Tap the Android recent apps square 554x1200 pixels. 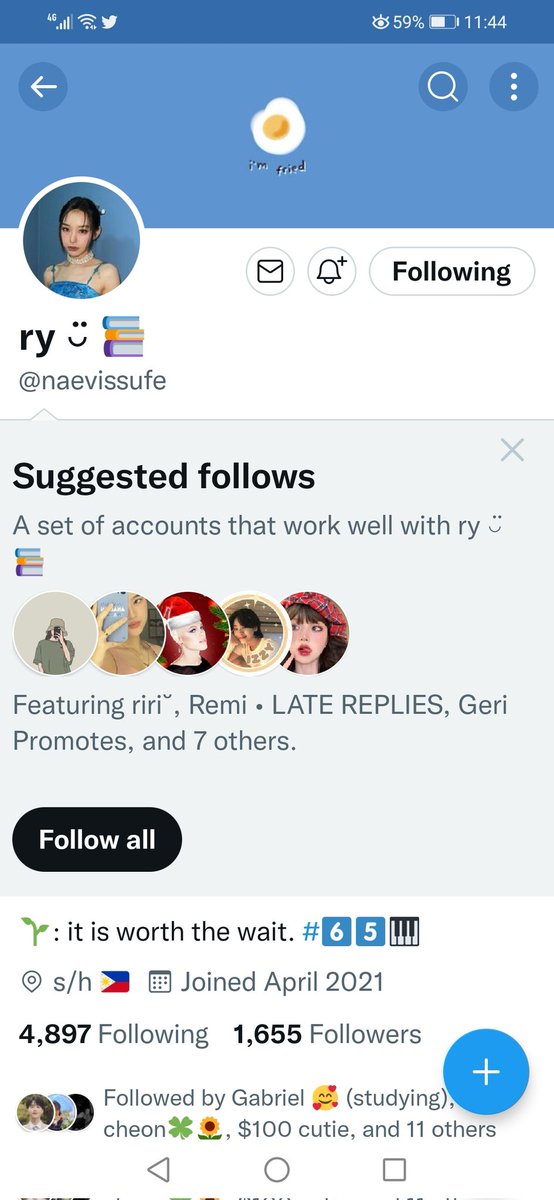coord(395,1170)
